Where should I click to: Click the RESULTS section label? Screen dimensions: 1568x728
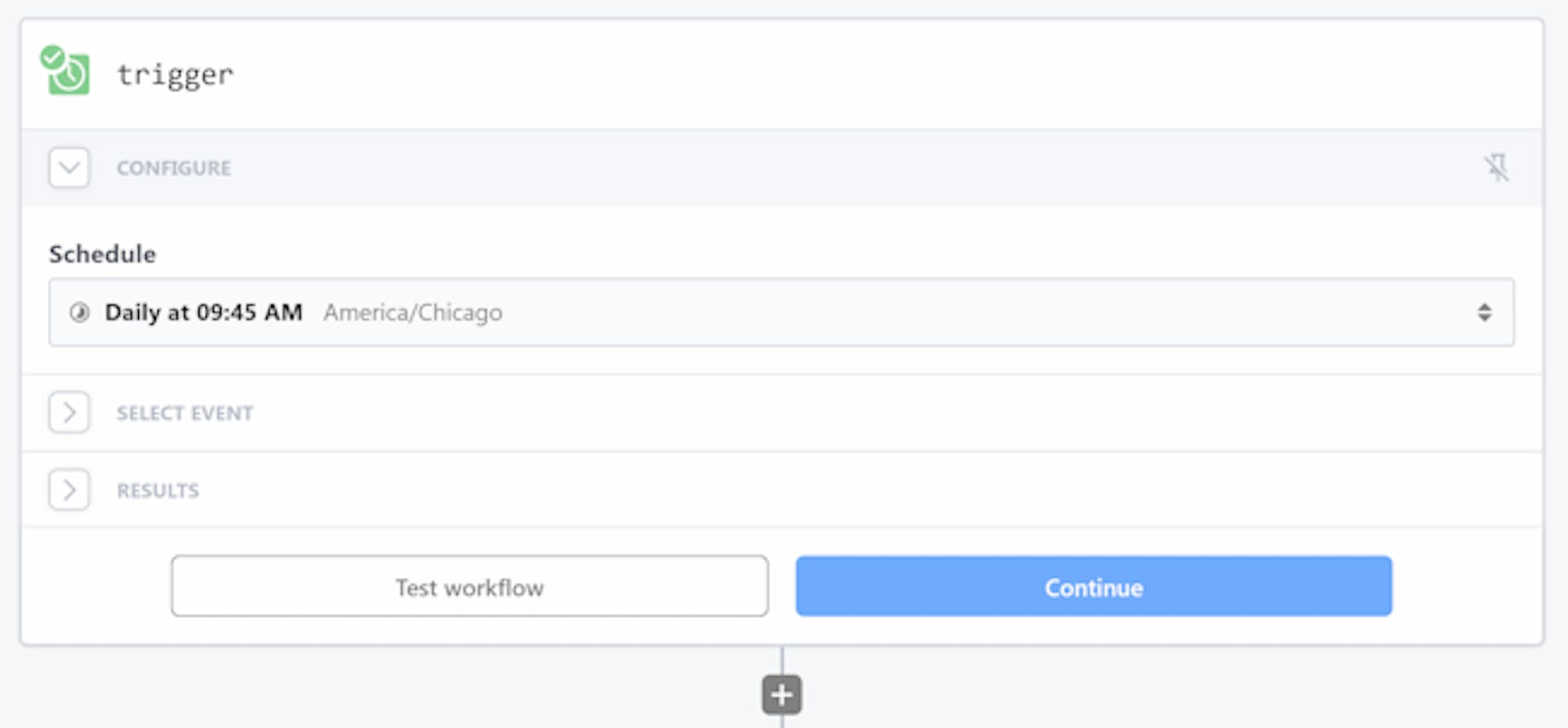tap(158, 491)
